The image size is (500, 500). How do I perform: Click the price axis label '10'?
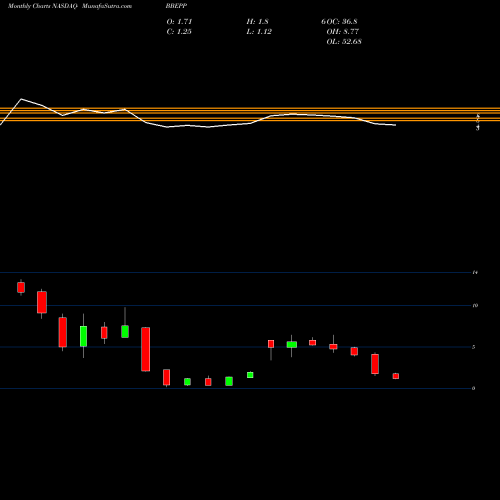coord(475,305)
